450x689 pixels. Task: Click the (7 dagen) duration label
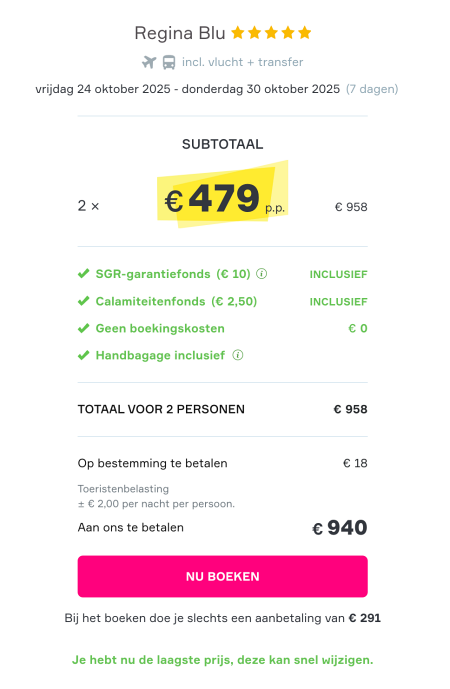pyautogui.click(x=372, y=89)
